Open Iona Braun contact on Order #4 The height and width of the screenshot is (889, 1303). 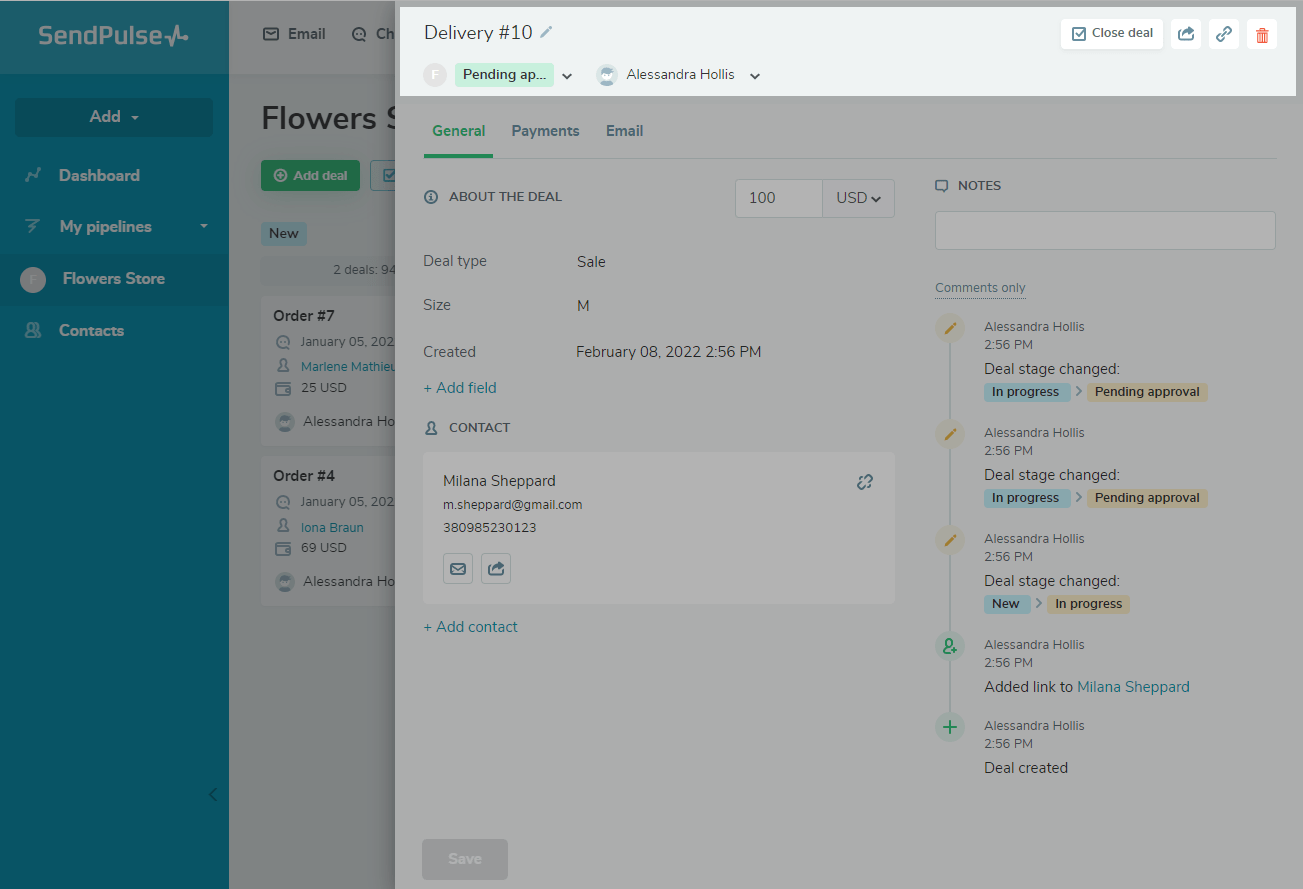(x=332, y=527)
